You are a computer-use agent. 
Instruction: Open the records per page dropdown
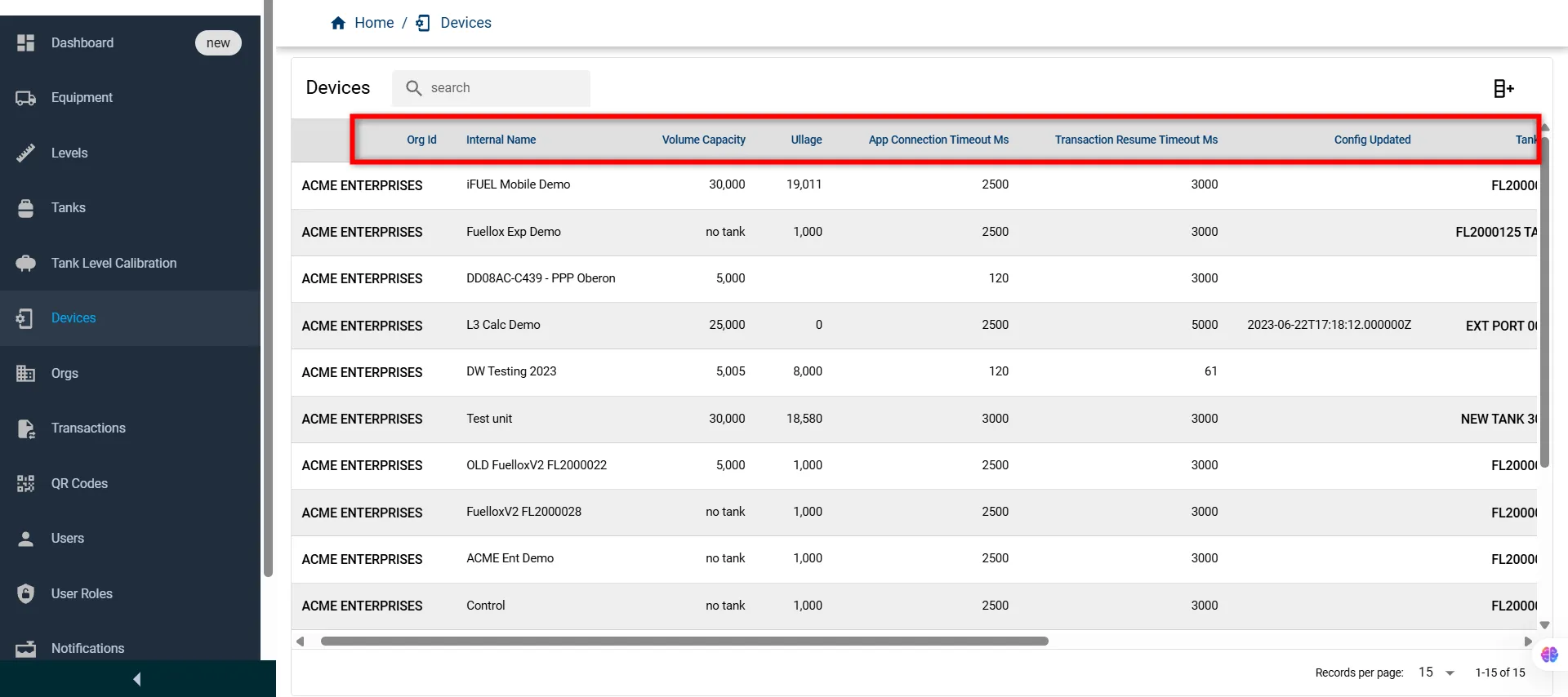click(1437, 673)
